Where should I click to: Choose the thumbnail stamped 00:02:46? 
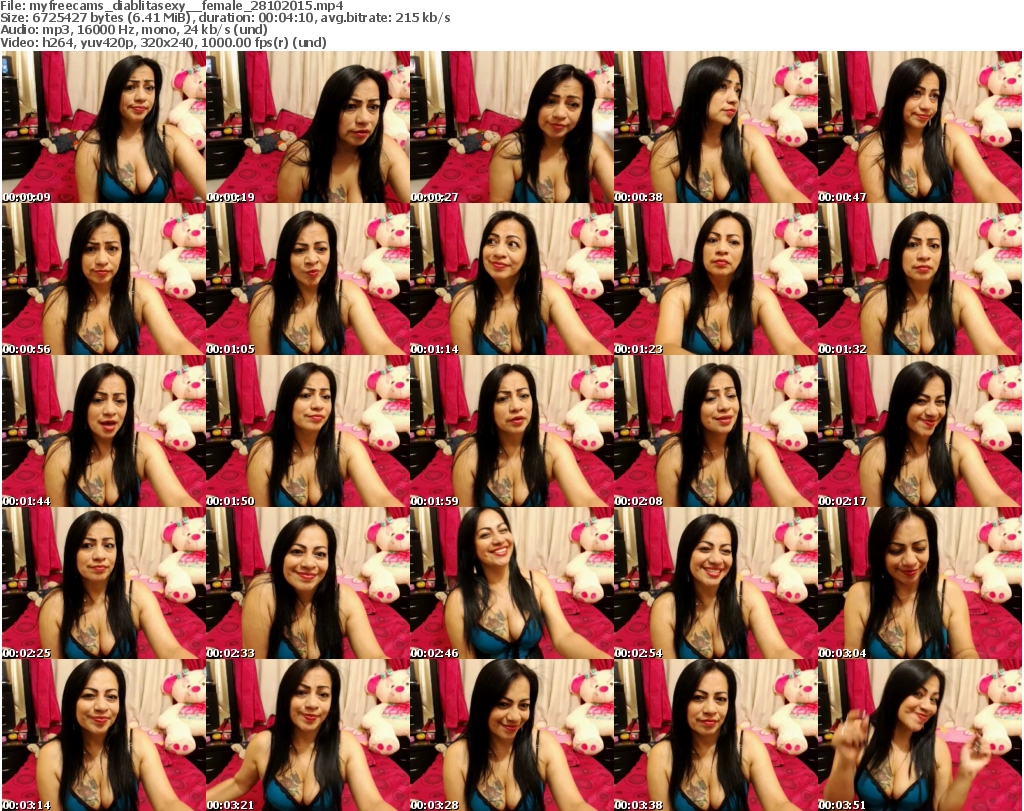pos(511,583)
